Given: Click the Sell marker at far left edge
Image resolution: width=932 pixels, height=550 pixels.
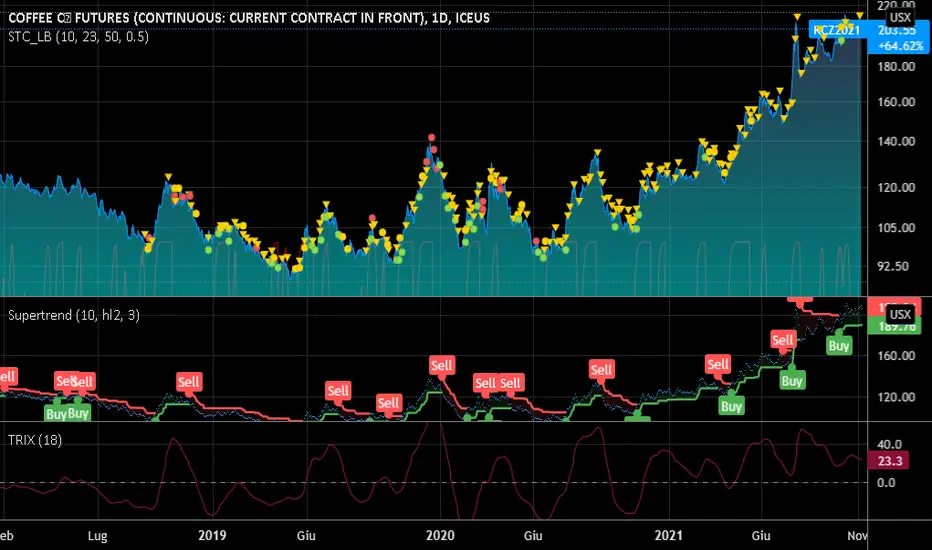Looking at the screenshot, I should [6, 377].
